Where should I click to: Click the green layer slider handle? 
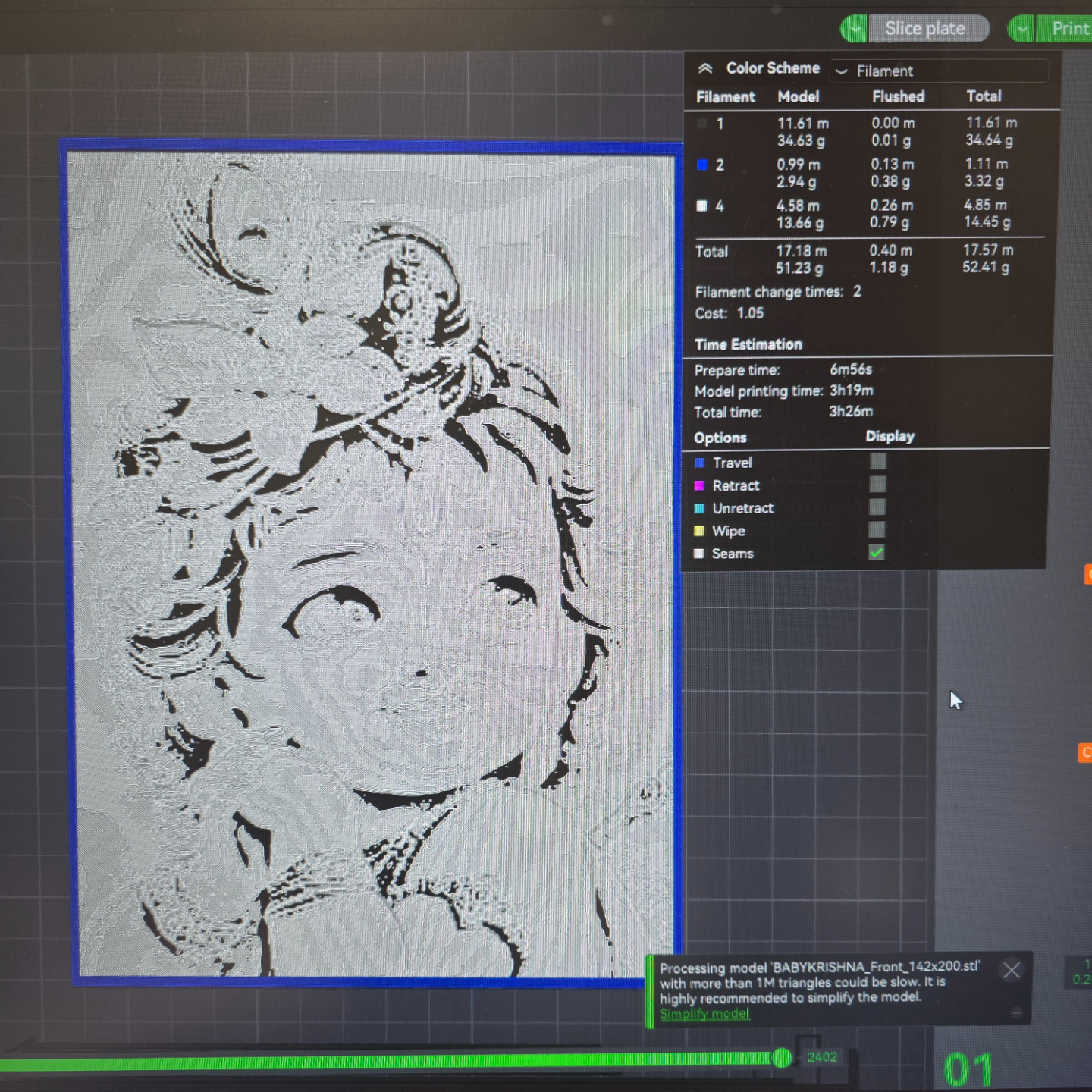click(x=782, y=1058)
